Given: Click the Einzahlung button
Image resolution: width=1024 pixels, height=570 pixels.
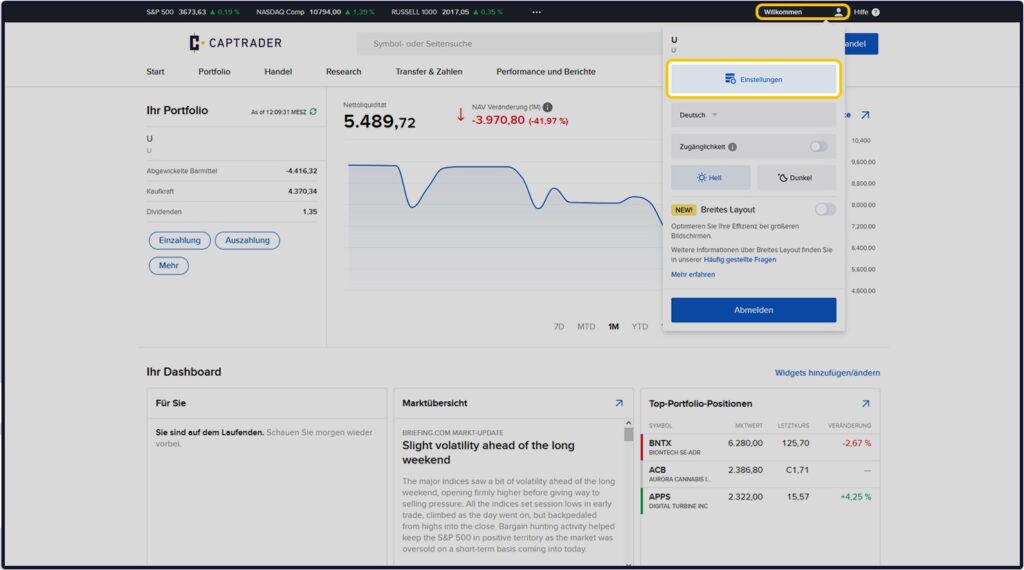Looking at the screenshot, I should coord(180,240).
